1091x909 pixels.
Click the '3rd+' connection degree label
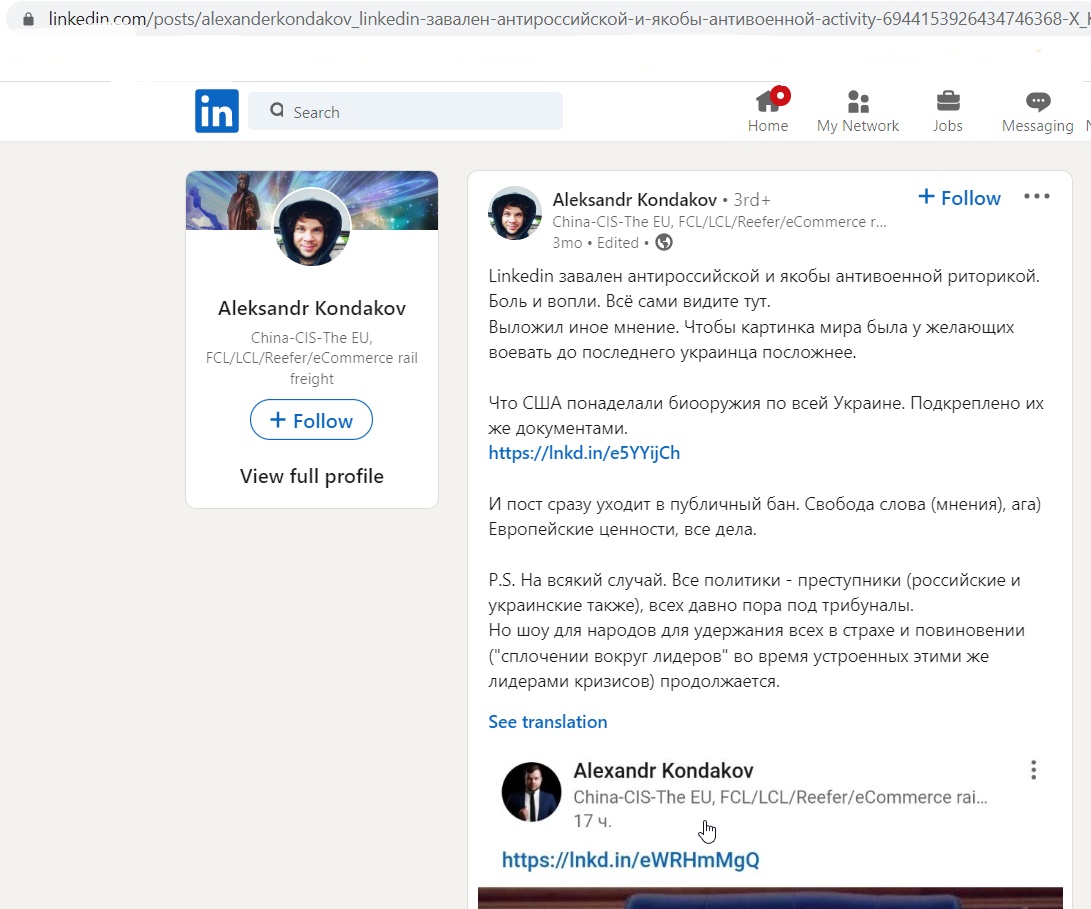click(752, 200)
